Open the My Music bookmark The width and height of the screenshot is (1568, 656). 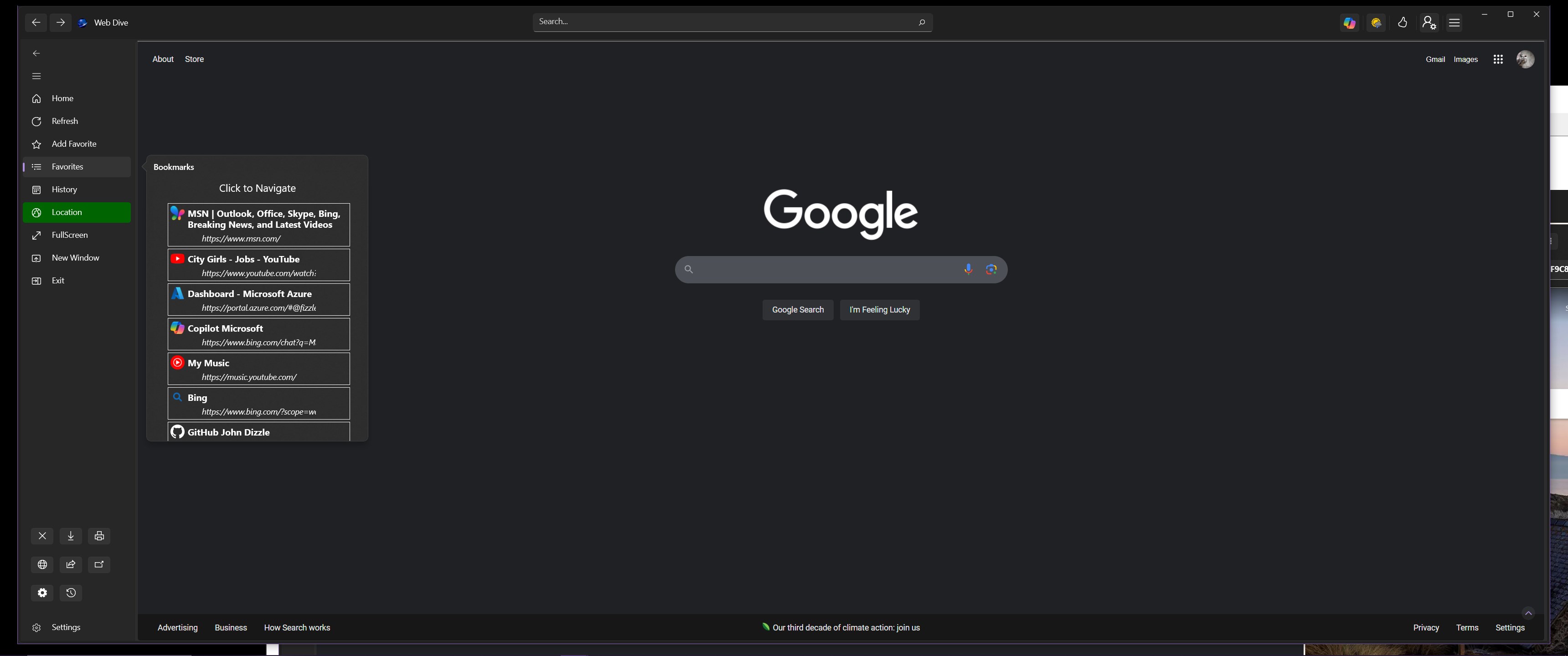coord(259,369)
